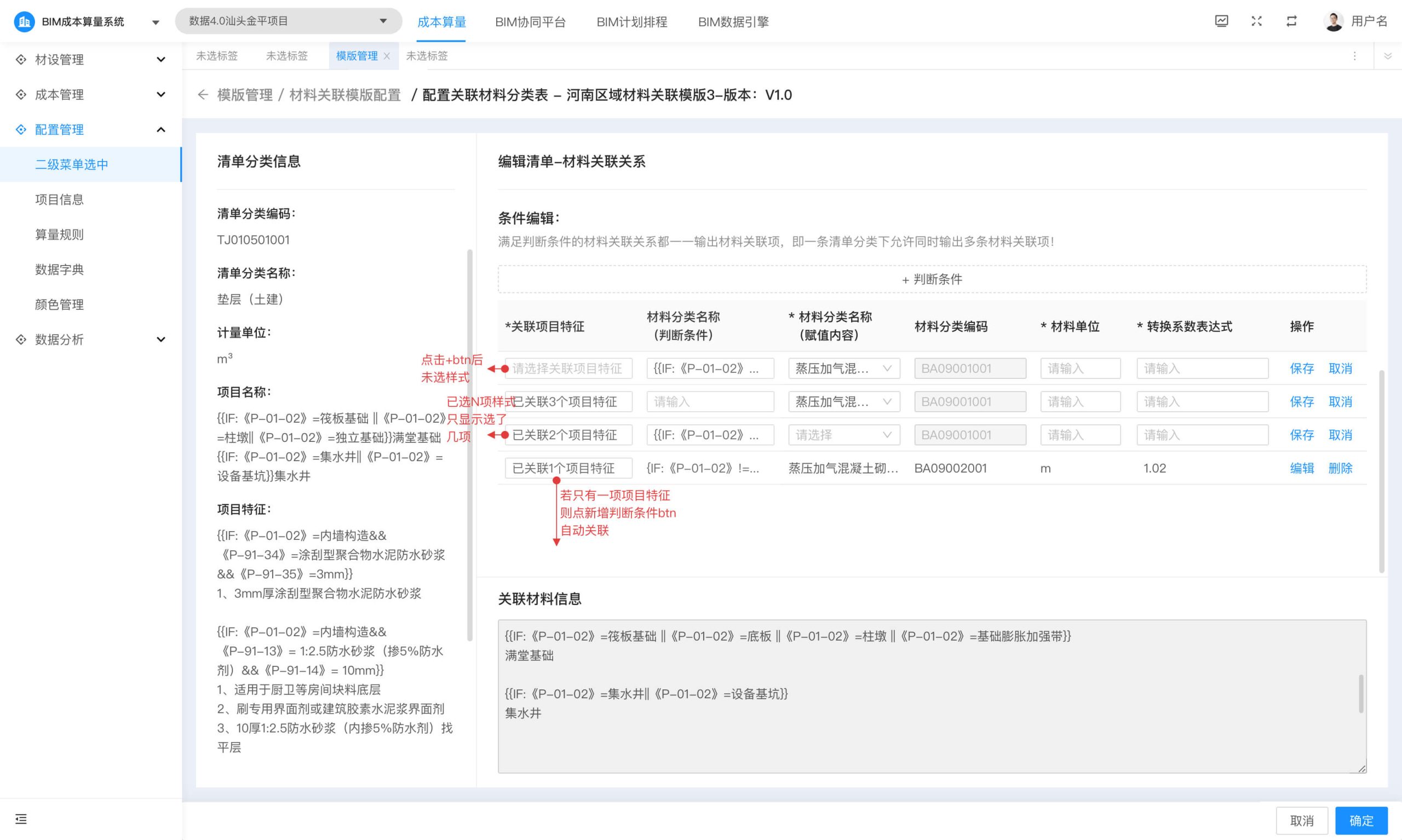
Task: Click the back arrow beside 模版管理 breadcrumb
Action: point(203,95)
